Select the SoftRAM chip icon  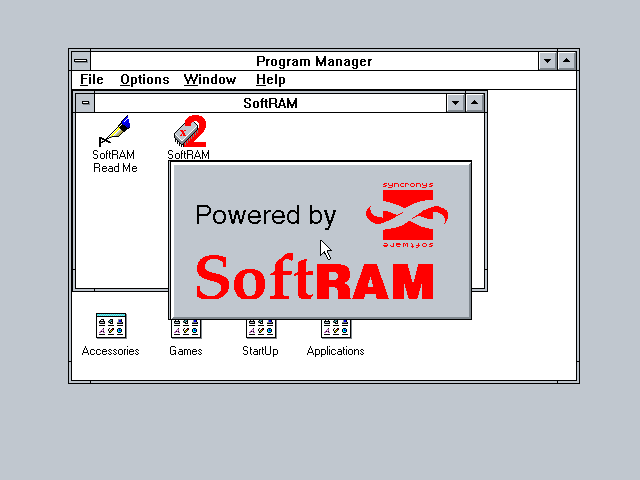coord(189,131)
